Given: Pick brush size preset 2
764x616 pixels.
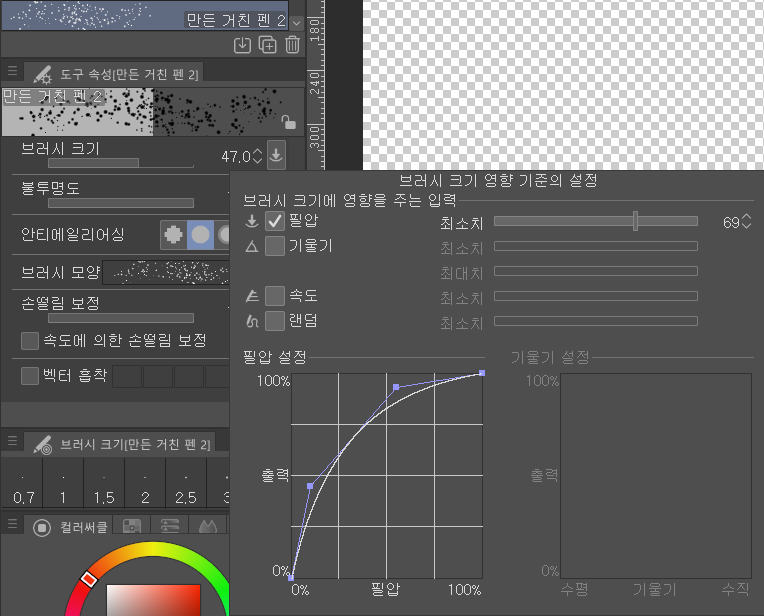Looking at the screenshot, I should point(145,484).
